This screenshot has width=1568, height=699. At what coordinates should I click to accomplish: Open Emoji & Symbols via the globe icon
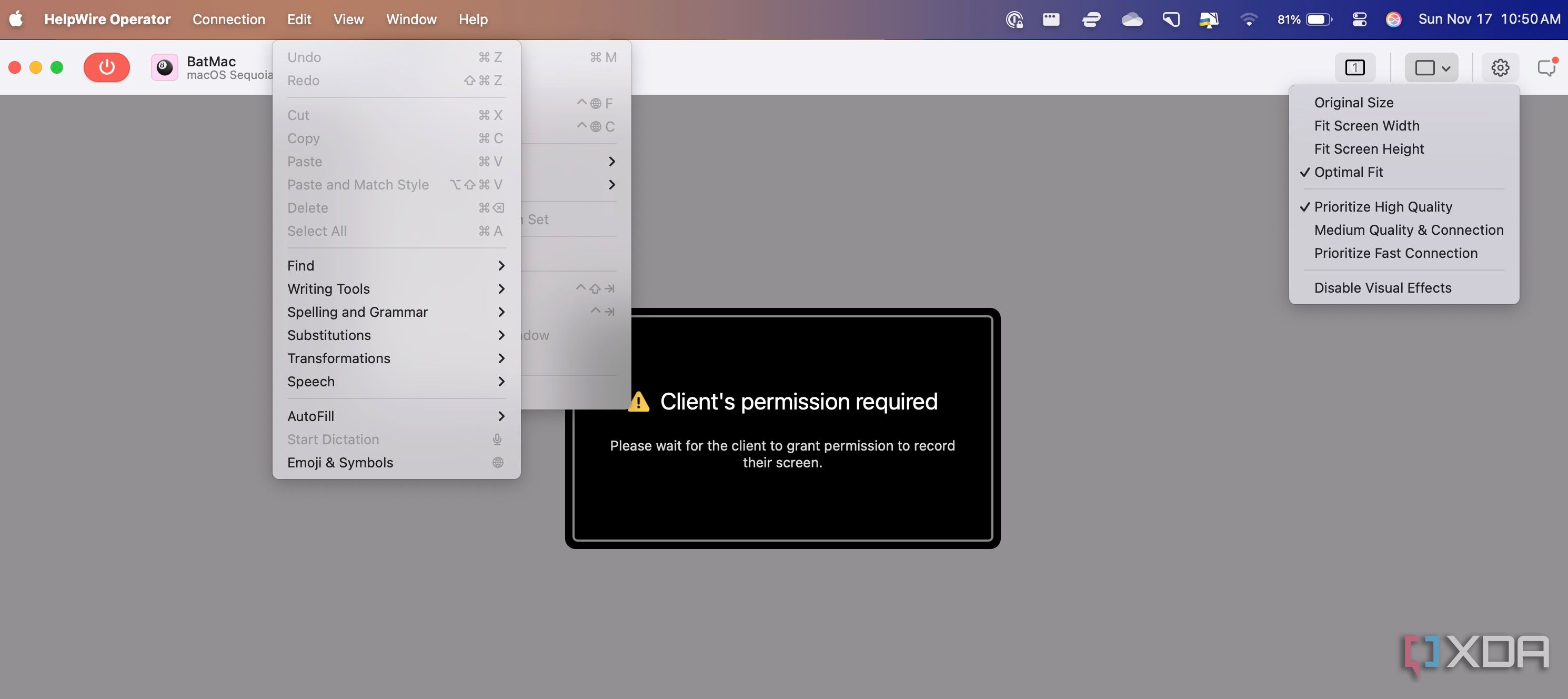click(498, 463)
